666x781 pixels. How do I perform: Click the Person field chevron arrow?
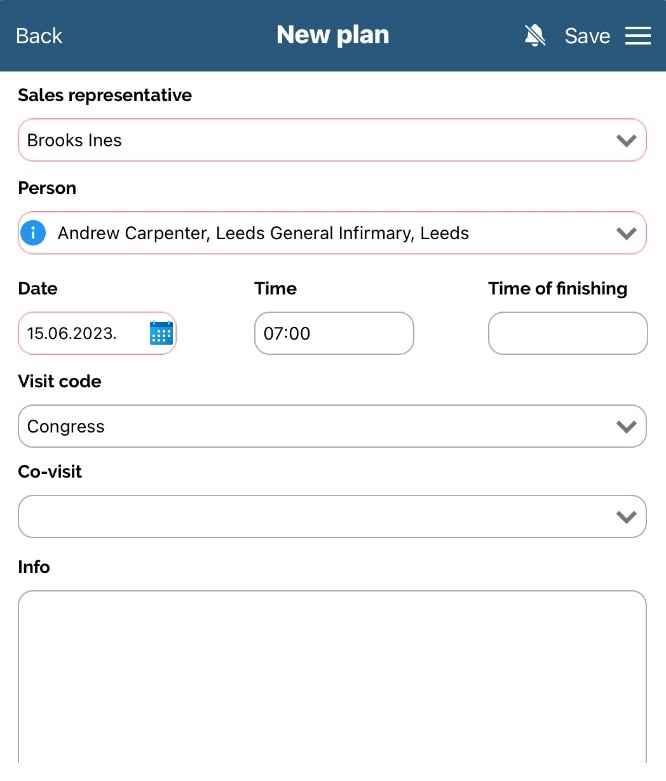[x=627, y=234]
